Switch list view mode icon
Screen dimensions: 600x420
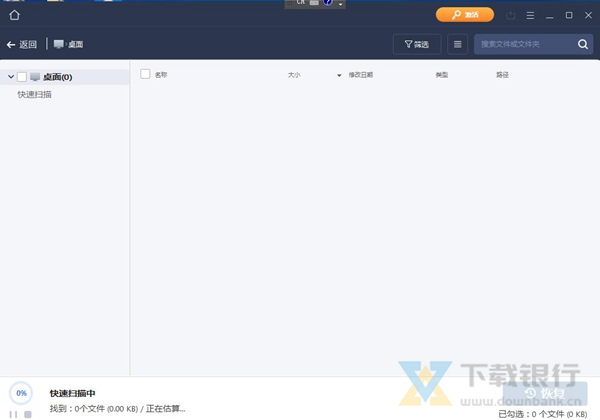(x=457, y=44)
